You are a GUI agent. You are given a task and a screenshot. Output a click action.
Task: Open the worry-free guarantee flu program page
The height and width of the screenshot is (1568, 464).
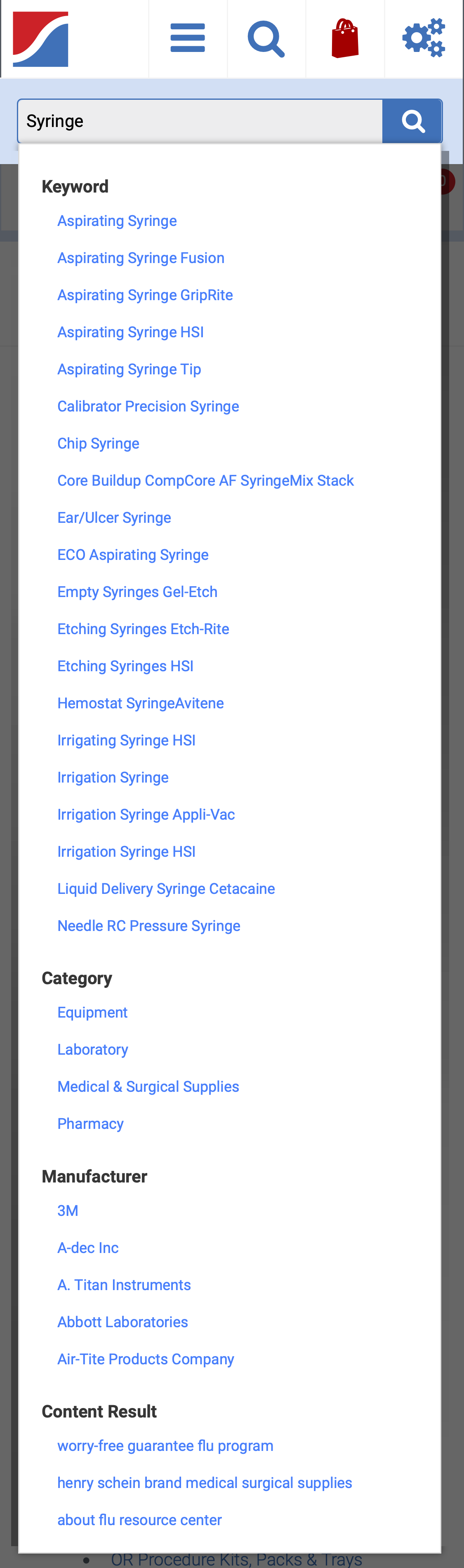(x=165, y=1446)
